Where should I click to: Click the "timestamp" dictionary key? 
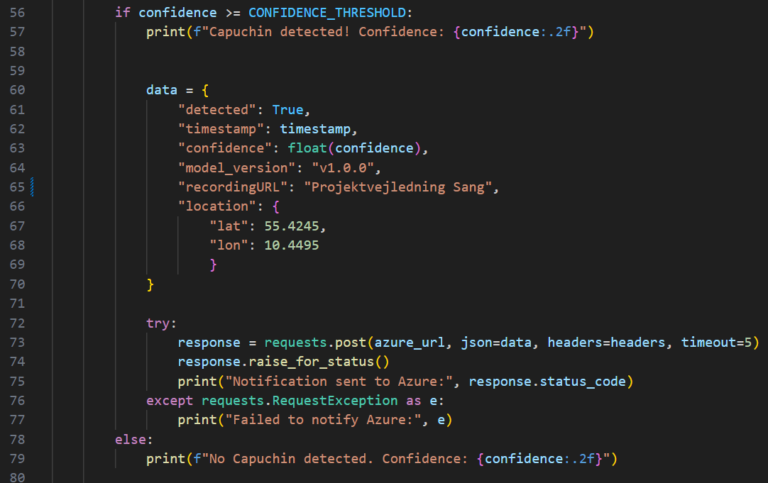pos(221,129)
